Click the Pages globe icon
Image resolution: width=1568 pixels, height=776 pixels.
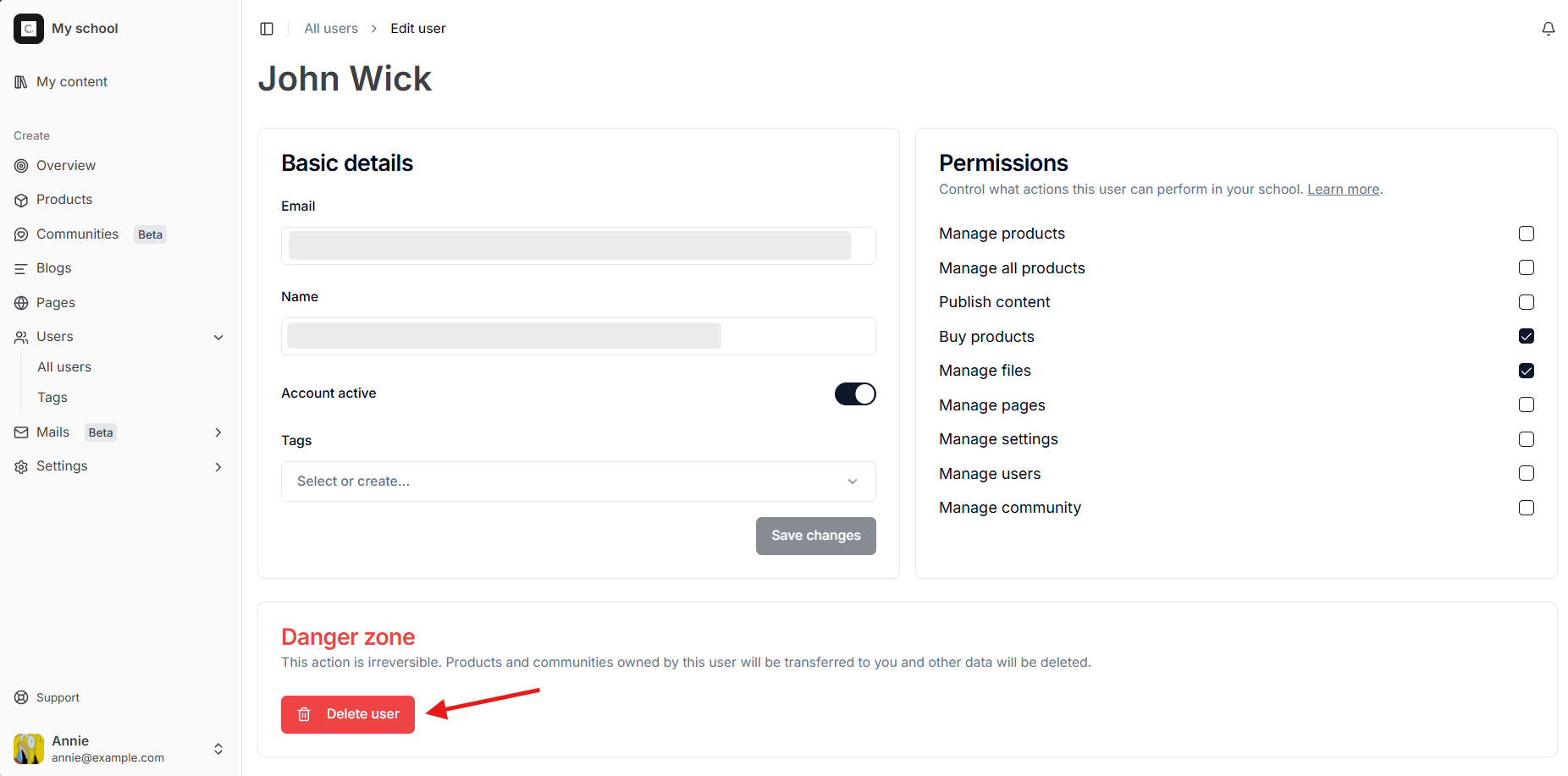pyautogui.click(x=21, y=303)
